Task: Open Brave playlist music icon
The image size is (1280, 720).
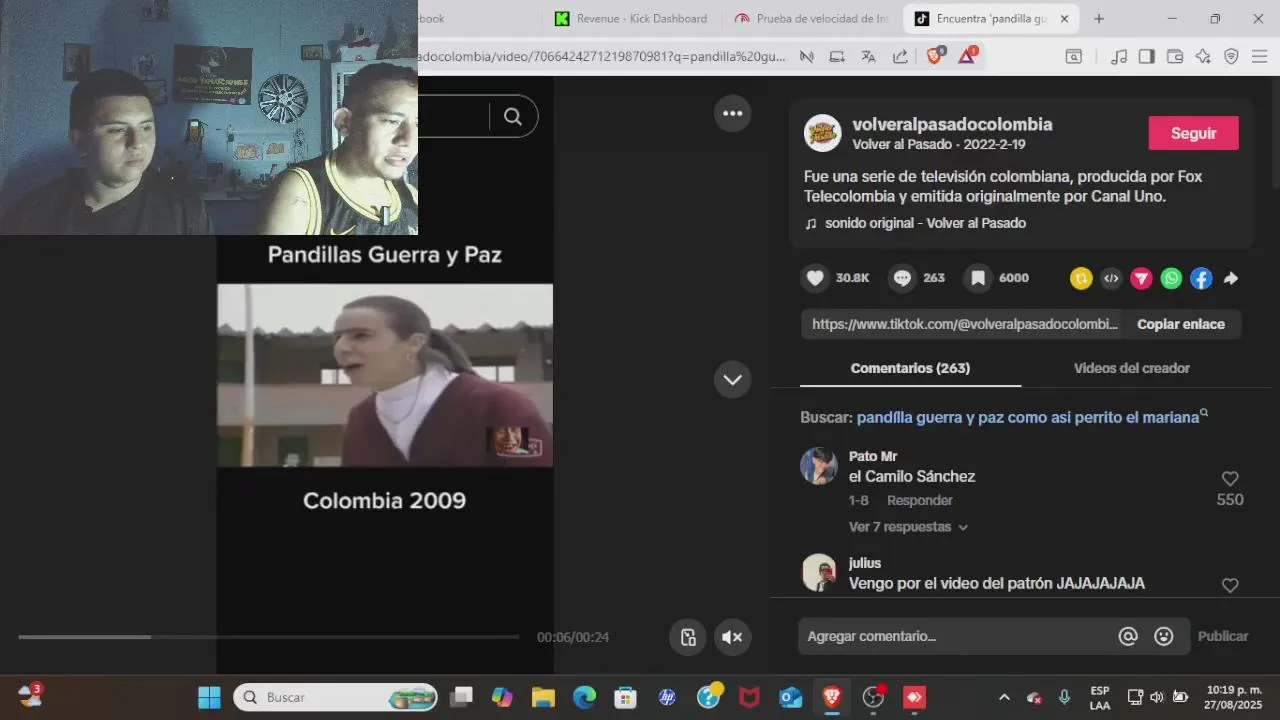Action: (1119, 57)
